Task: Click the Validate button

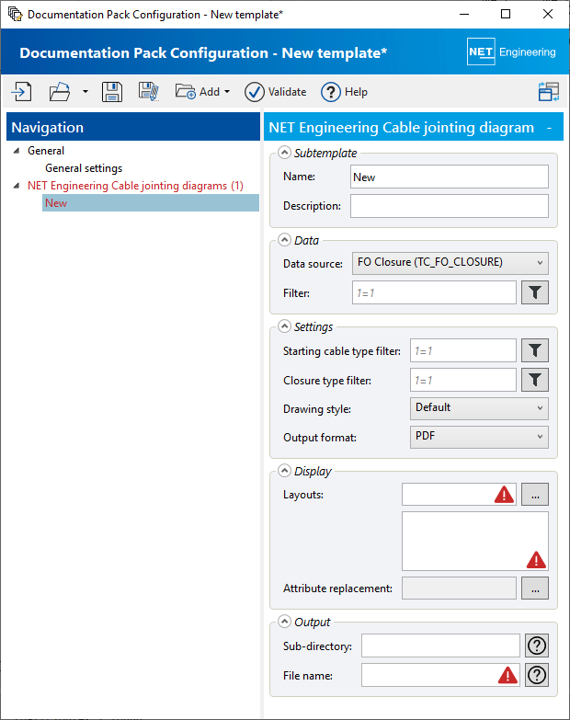Action: tap(275, 92)
